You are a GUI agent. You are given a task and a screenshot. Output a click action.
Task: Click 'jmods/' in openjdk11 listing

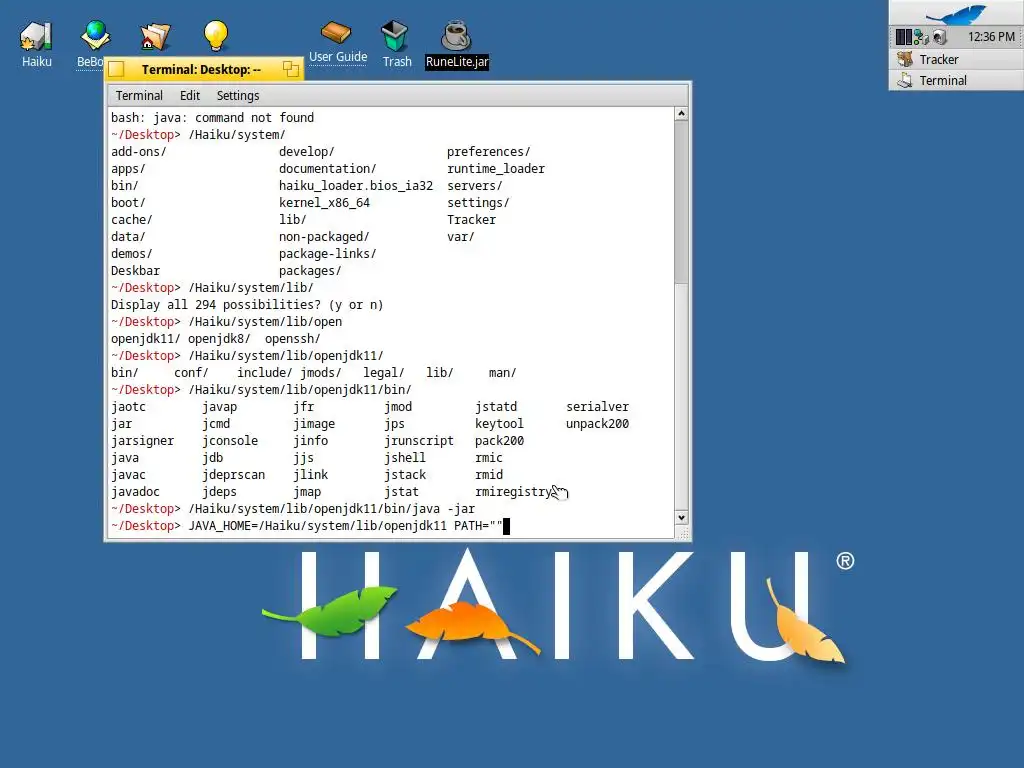point(321,373)
